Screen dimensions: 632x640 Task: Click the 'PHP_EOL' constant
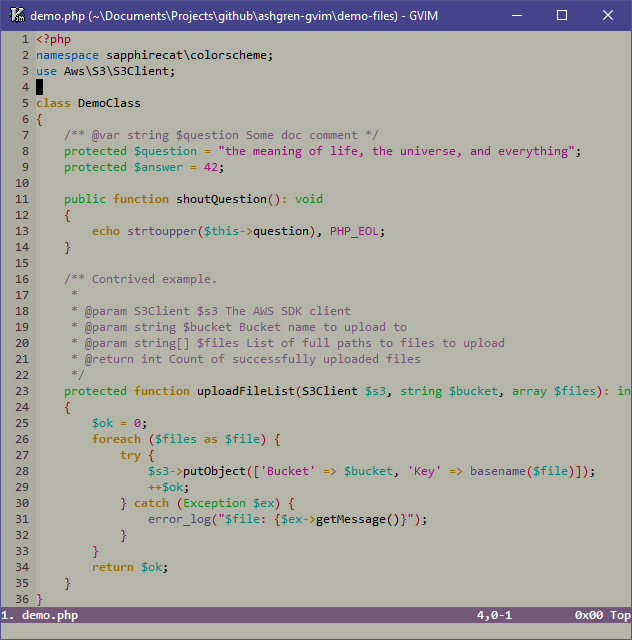tap(354, 231)
